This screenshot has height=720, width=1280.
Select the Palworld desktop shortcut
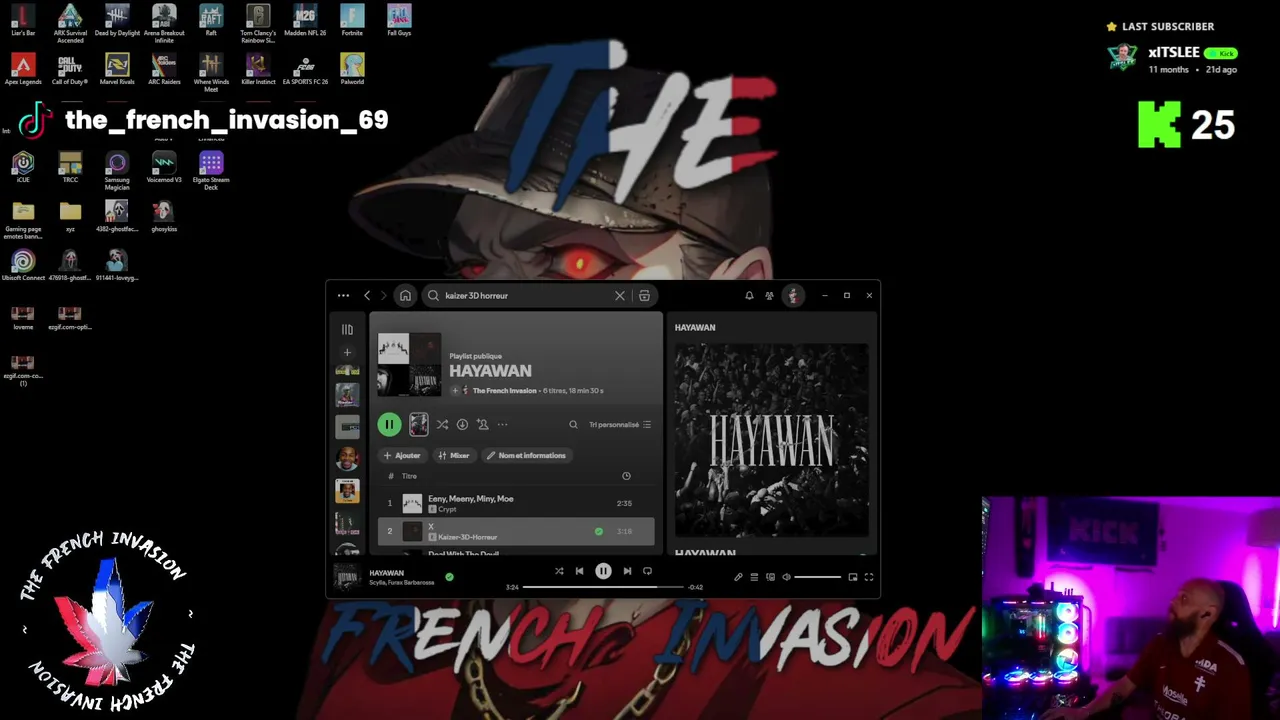(352, 69)
